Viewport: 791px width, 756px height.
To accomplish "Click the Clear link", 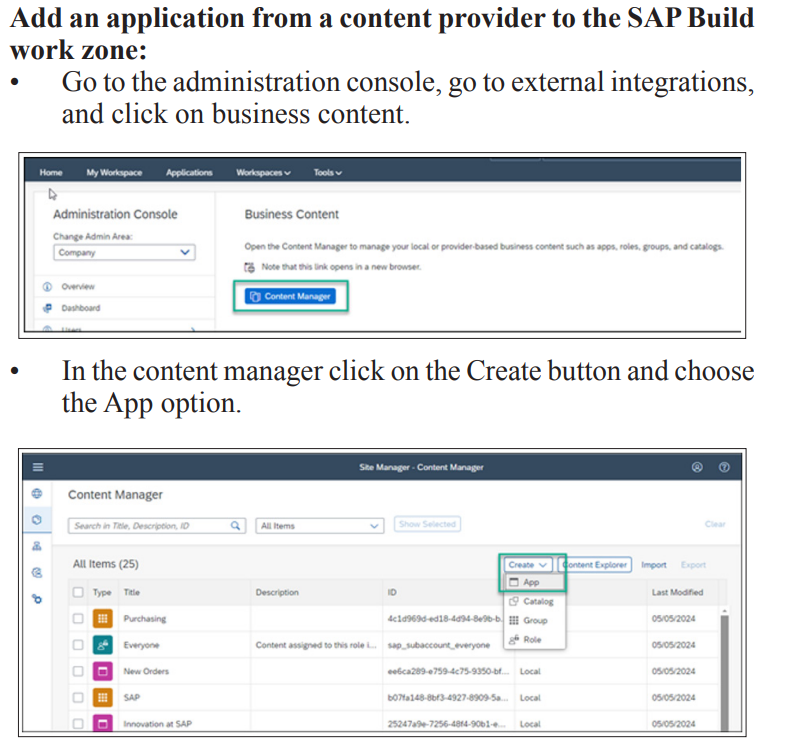I will click(715, 524).
